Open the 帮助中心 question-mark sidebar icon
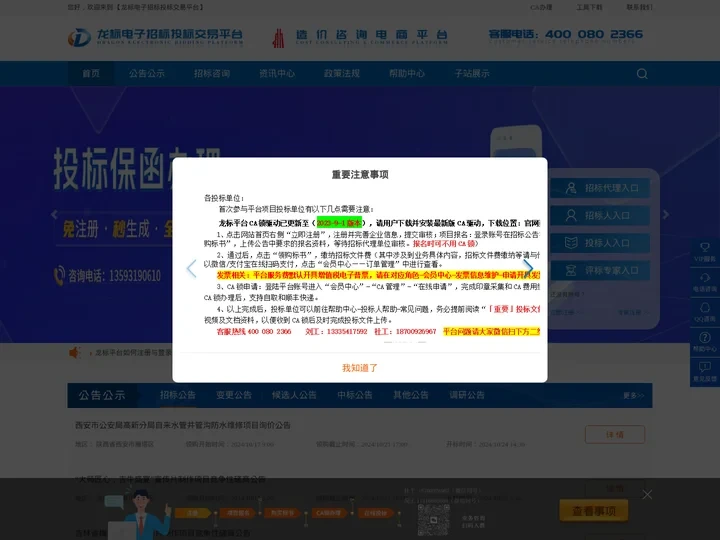 (x=705, y=342)
